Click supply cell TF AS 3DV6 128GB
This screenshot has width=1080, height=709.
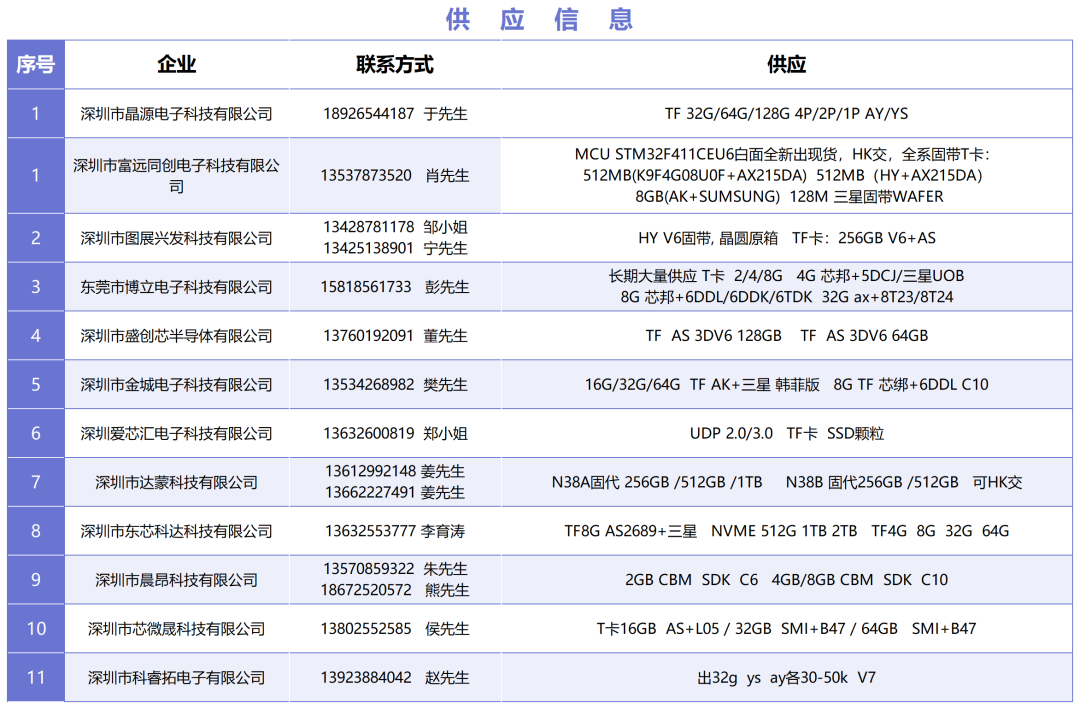click(x=787, y=336)
